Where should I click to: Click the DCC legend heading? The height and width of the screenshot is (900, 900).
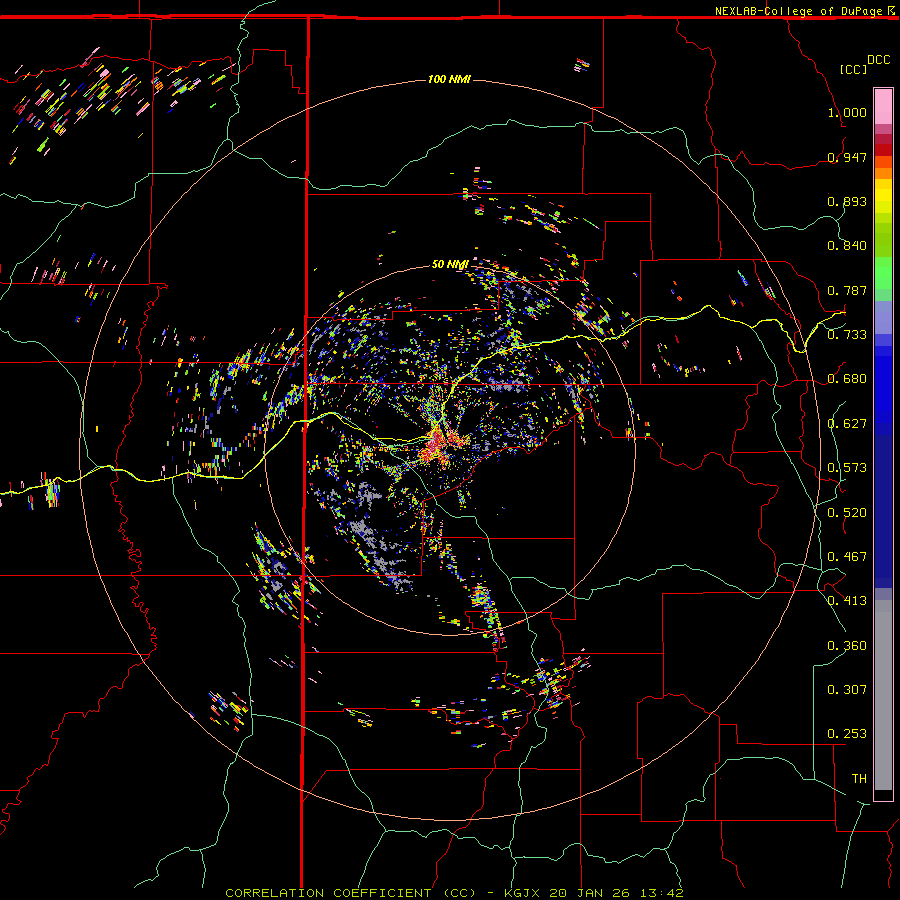[878, 60]
